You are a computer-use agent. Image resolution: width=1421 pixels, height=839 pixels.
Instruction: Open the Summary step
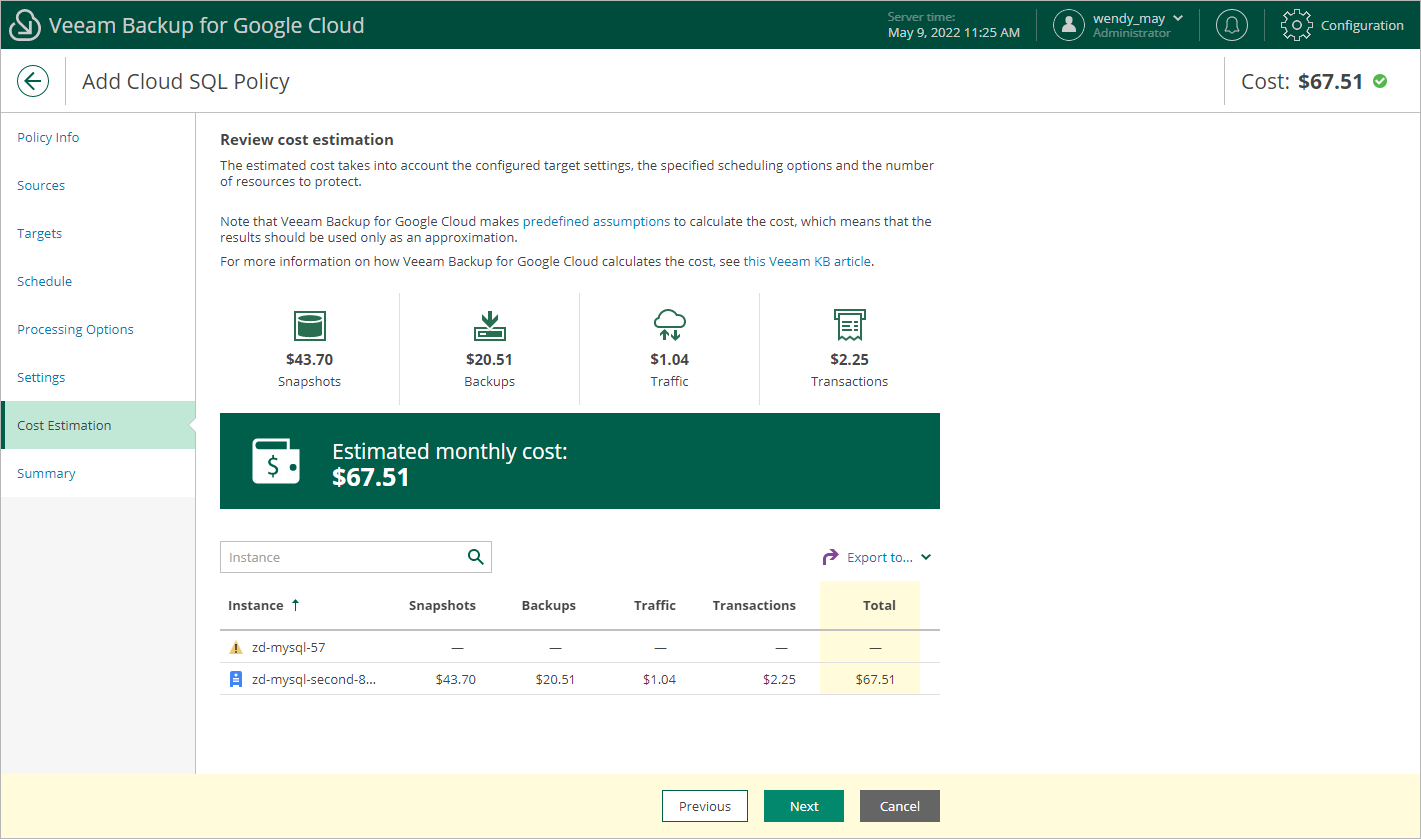coord(46,473)
